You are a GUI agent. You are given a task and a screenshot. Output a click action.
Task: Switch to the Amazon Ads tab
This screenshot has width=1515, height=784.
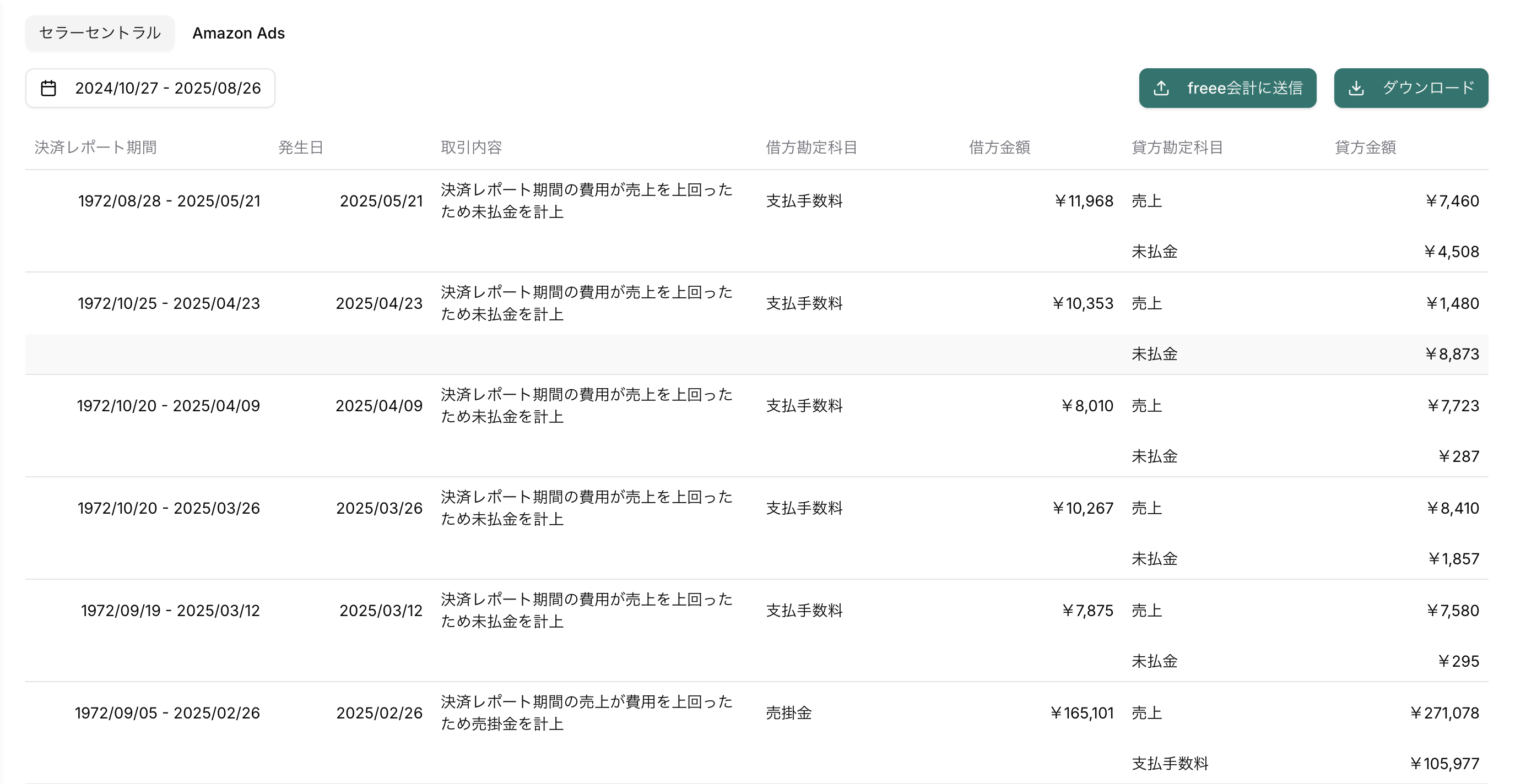click(238, 33)
